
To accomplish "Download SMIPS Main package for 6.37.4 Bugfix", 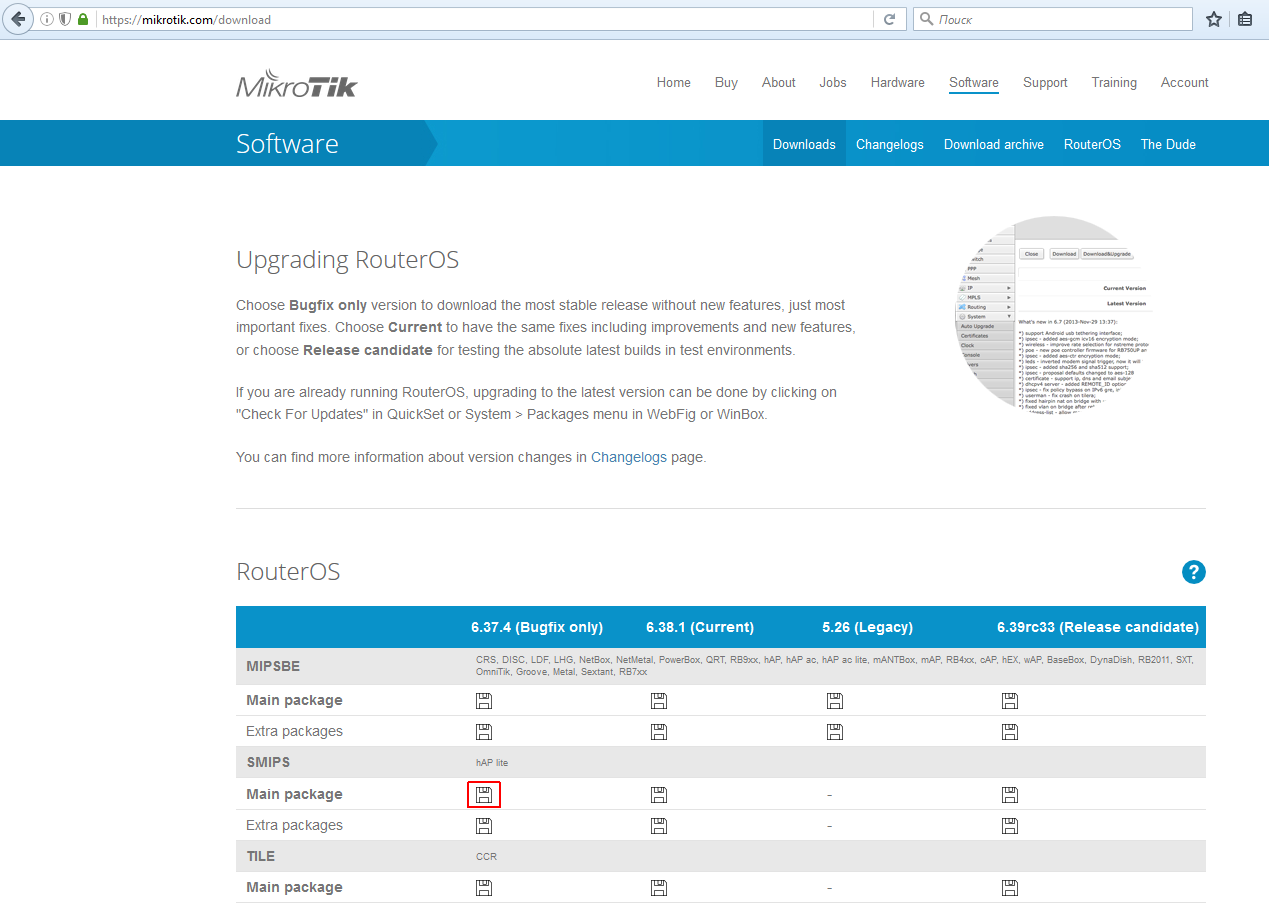I will 484,795.
